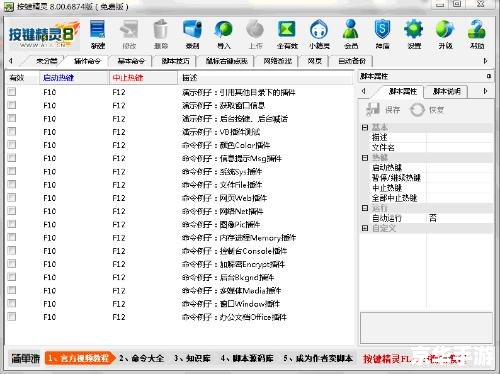
Task: Click the 删除 trash can toolbar icon
Action: tap(161, 34)
